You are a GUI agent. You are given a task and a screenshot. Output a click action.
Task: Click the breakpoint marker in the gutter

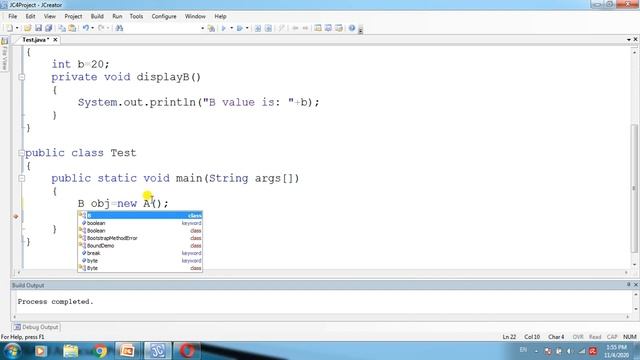tap(16, 216)
